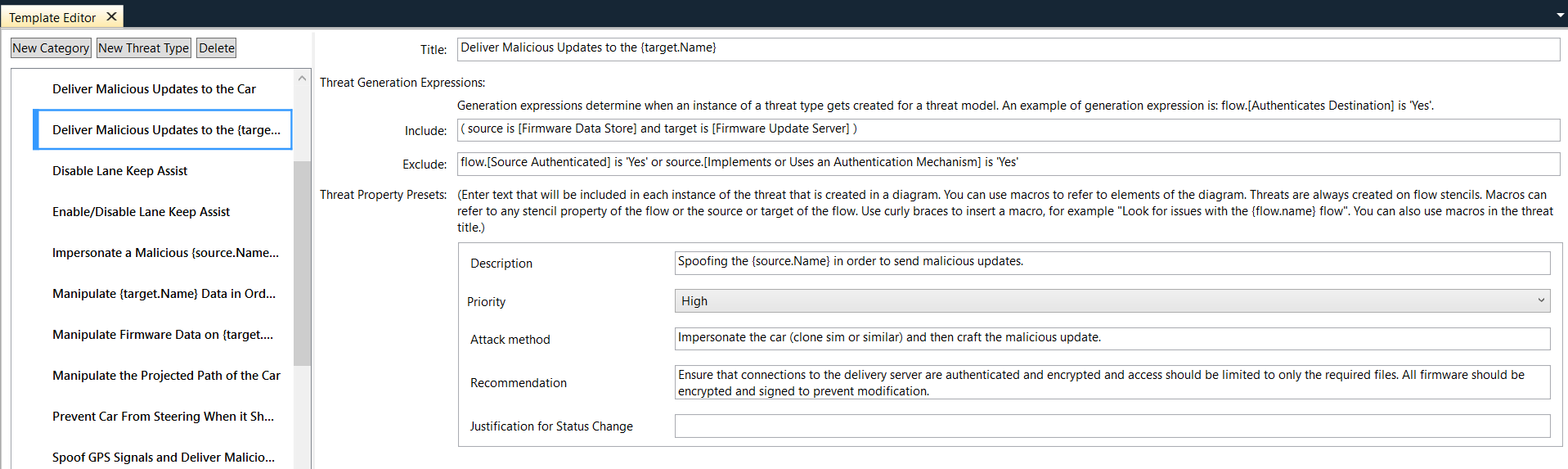
Task: Select Spoof GPS Signals threat item
Action: coord(164,458)
